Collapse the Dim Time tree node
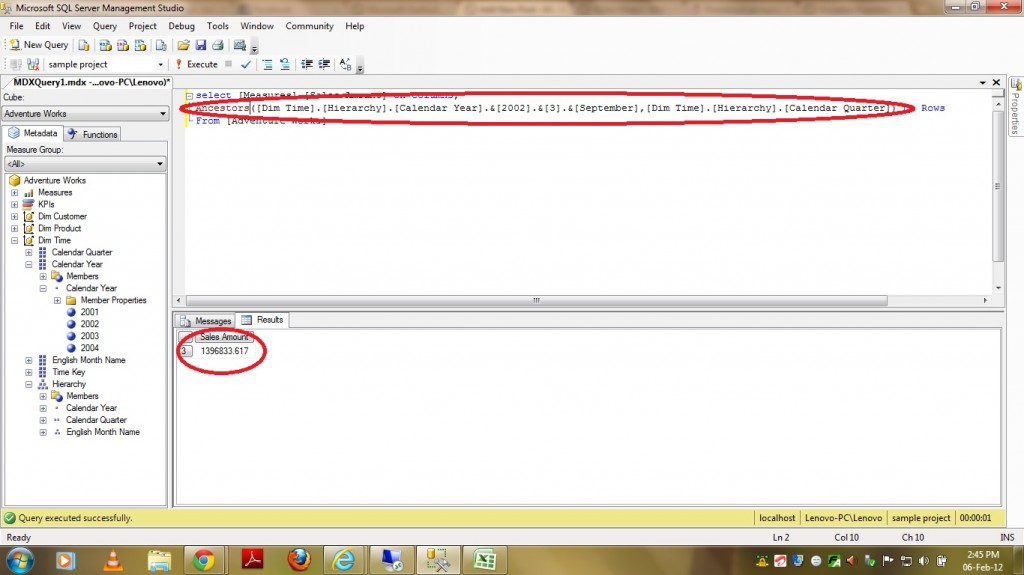Image resolution: width=1024 pixels, height=575 pixels. coord(14,241)
